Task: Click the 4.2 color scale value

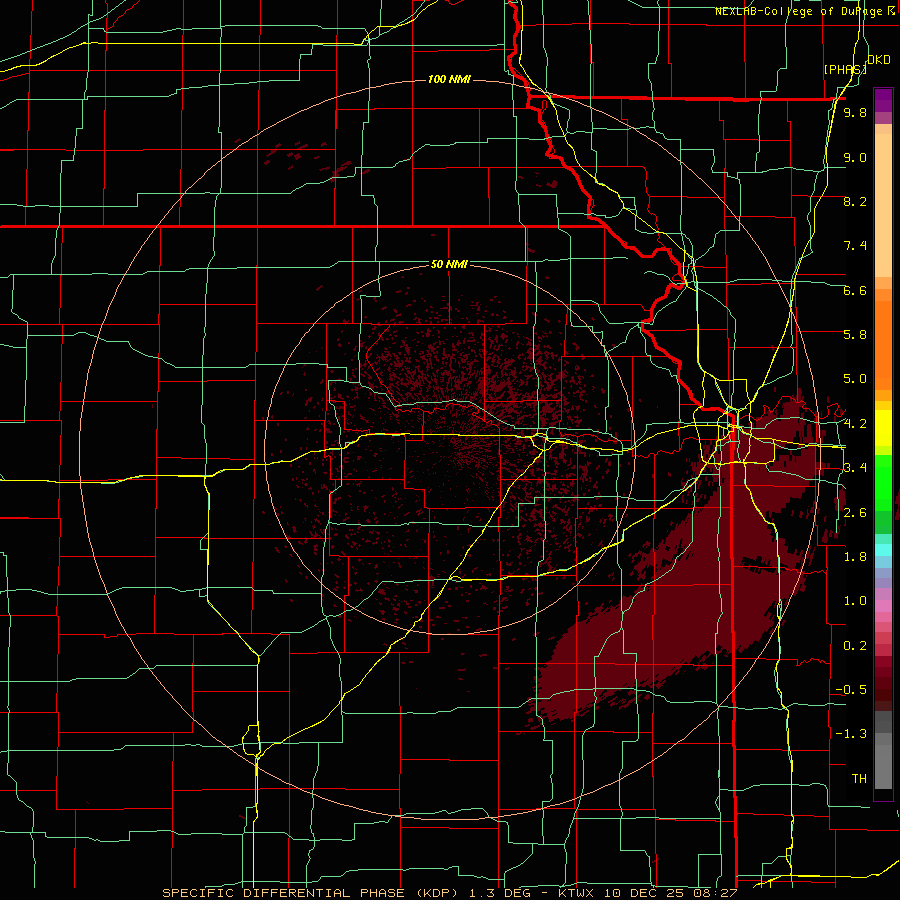Action: click(x=855, y=424)
